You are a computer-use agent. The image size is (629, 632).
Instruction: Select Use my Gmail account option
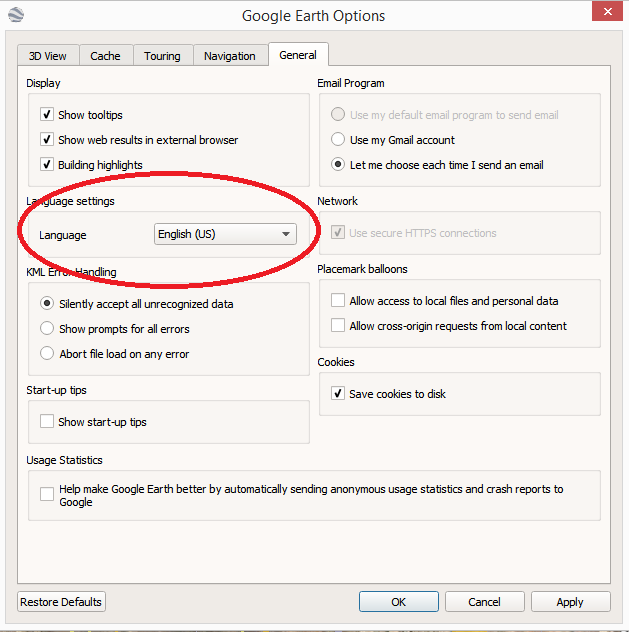coord(338,139)
